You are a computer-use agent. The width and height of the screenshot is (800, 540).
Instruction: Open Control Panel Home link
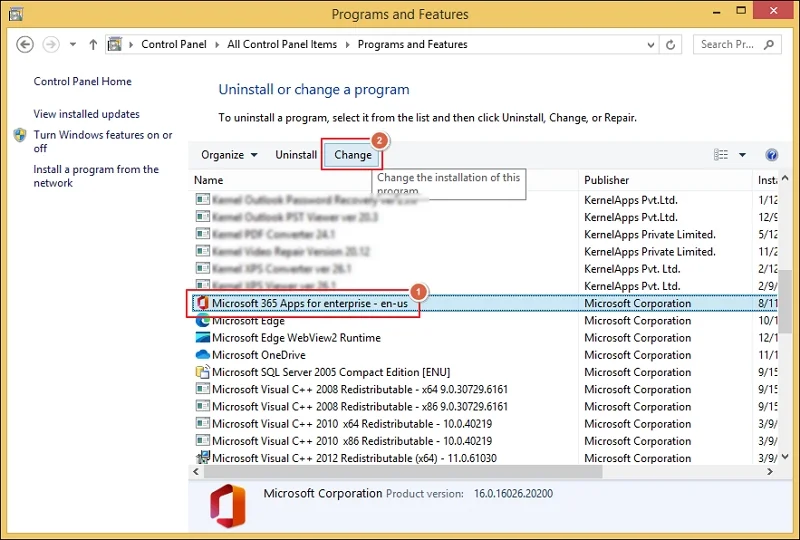click(82, 82)
